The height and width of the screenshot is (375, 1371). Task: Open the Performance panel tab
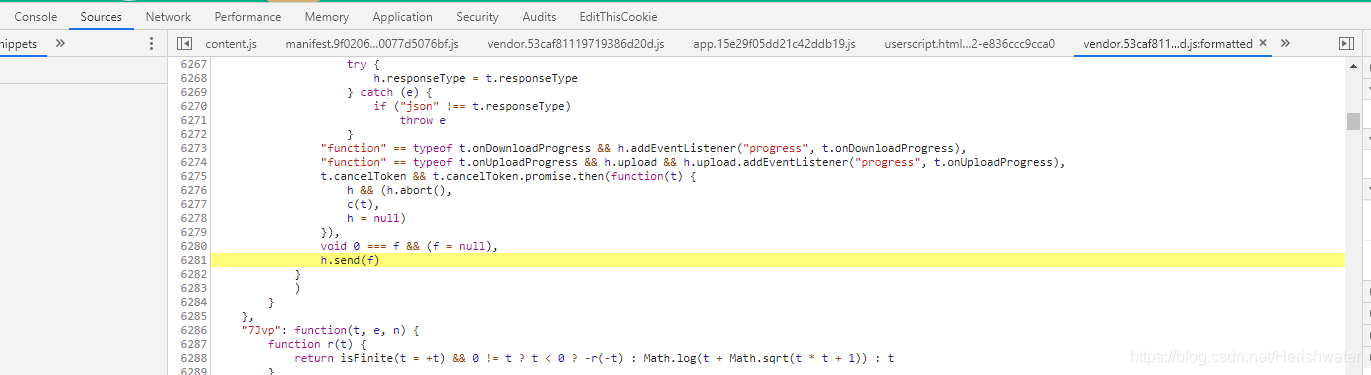pos(248,17)
